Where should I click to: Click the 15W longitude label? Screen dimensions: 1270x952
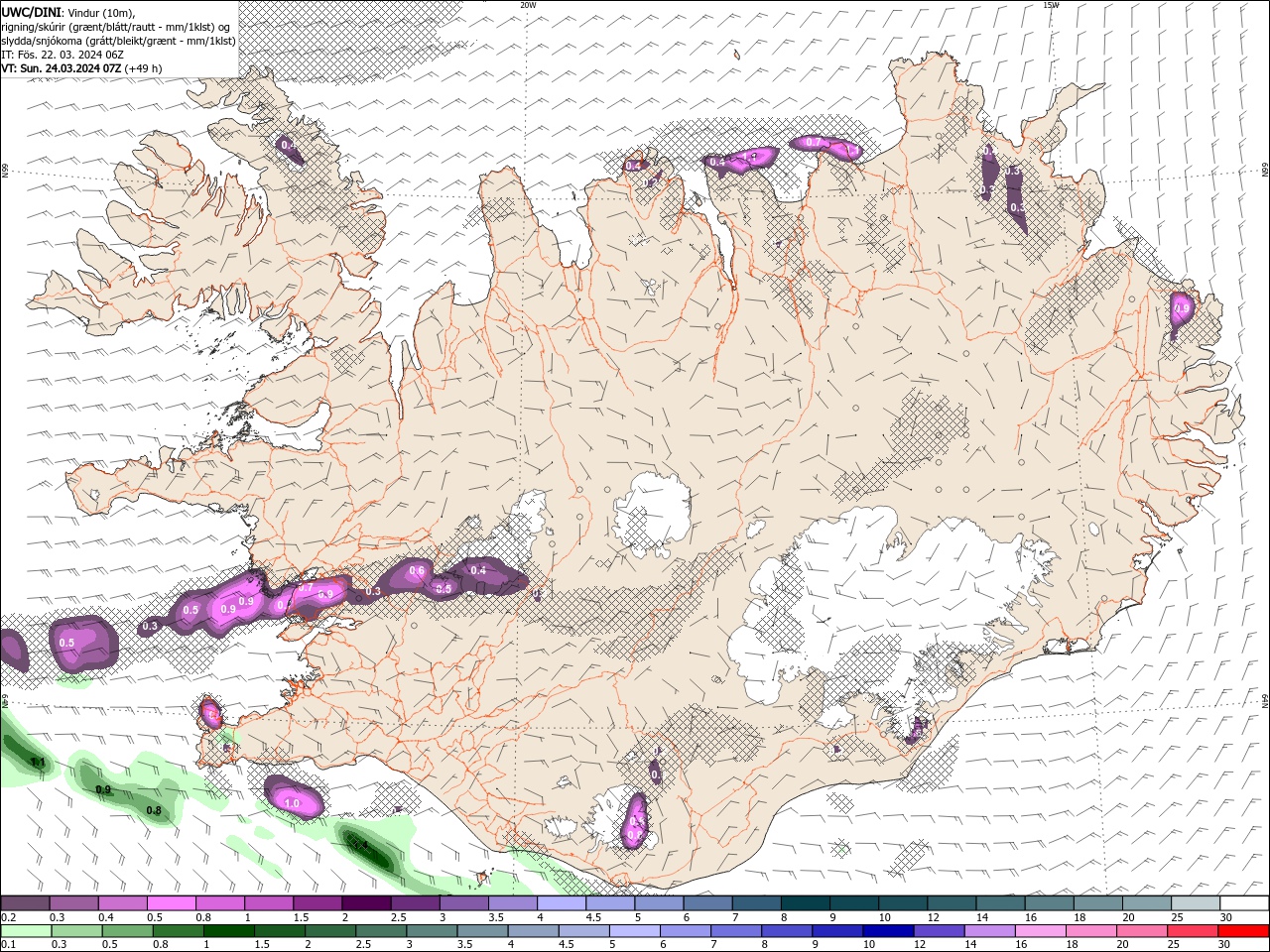click(1052, 5)
